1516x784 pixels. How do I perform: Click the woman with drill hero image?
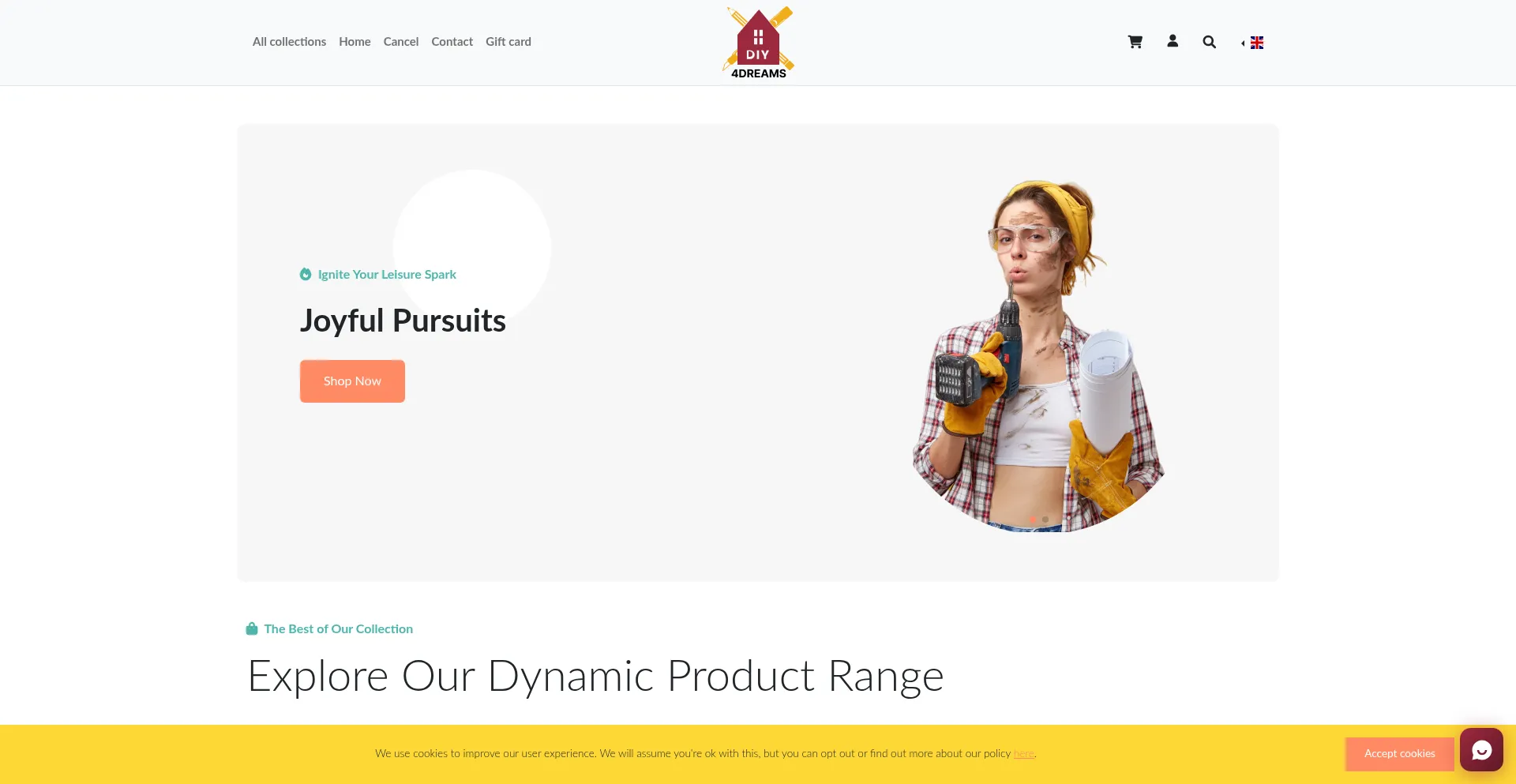pyautogui.click(x=1039, y=355)
